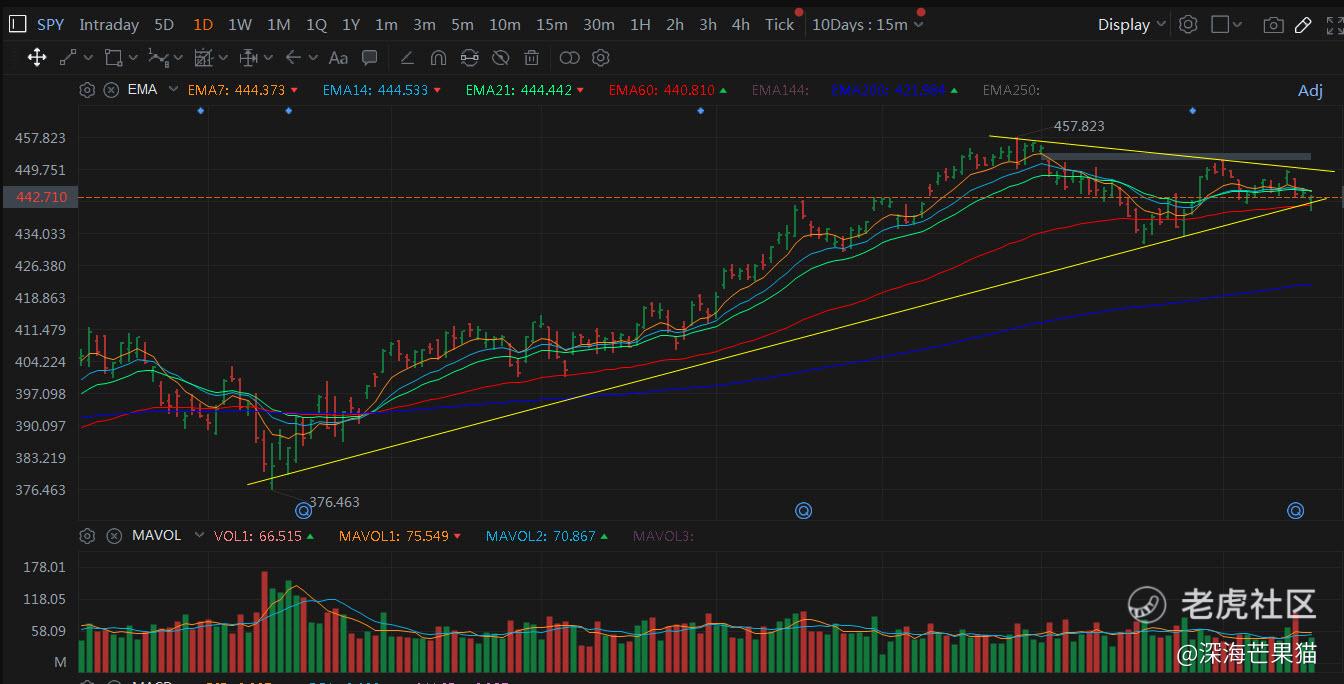
Task: Click the 442.710 current price label
Action: pyautogui.click(x=41, y=198)
